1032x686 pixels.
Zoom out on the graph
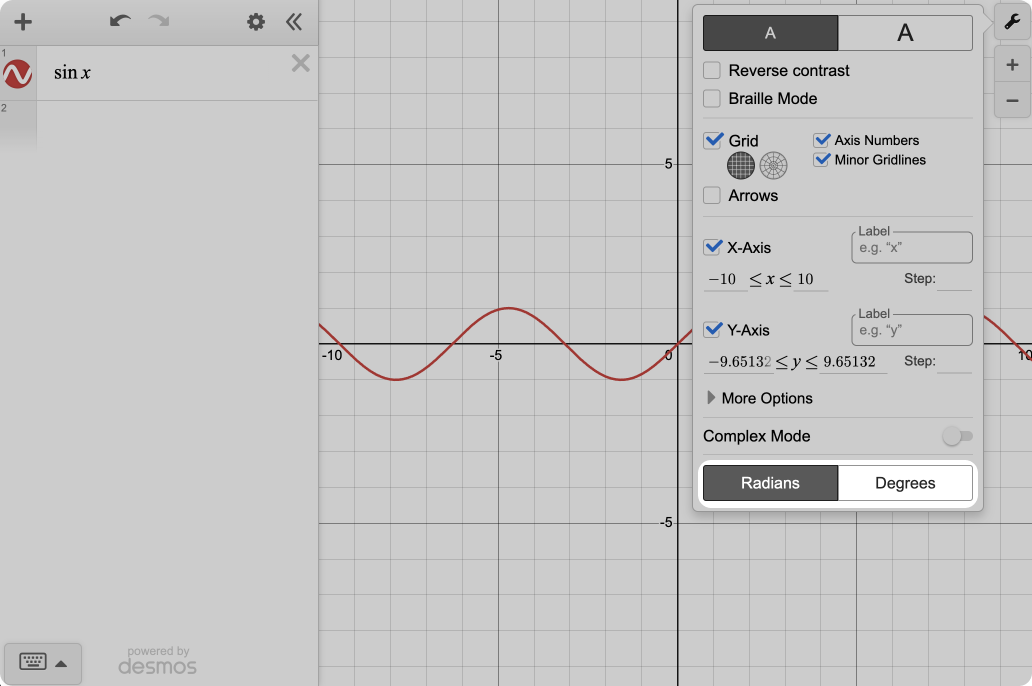pos(1011,100)
